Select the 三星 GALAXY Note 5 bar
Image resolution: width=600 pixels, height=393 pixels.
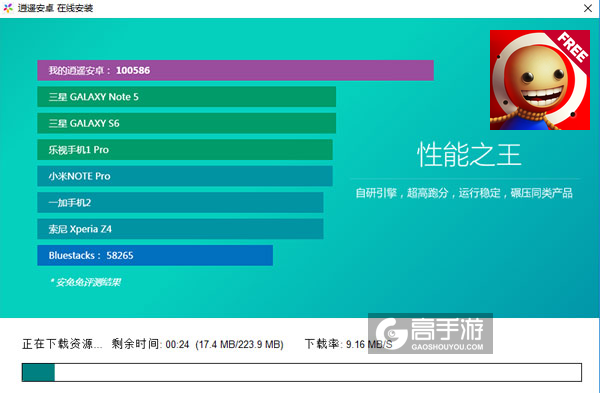pyautogui.click(x=186, y=97)
